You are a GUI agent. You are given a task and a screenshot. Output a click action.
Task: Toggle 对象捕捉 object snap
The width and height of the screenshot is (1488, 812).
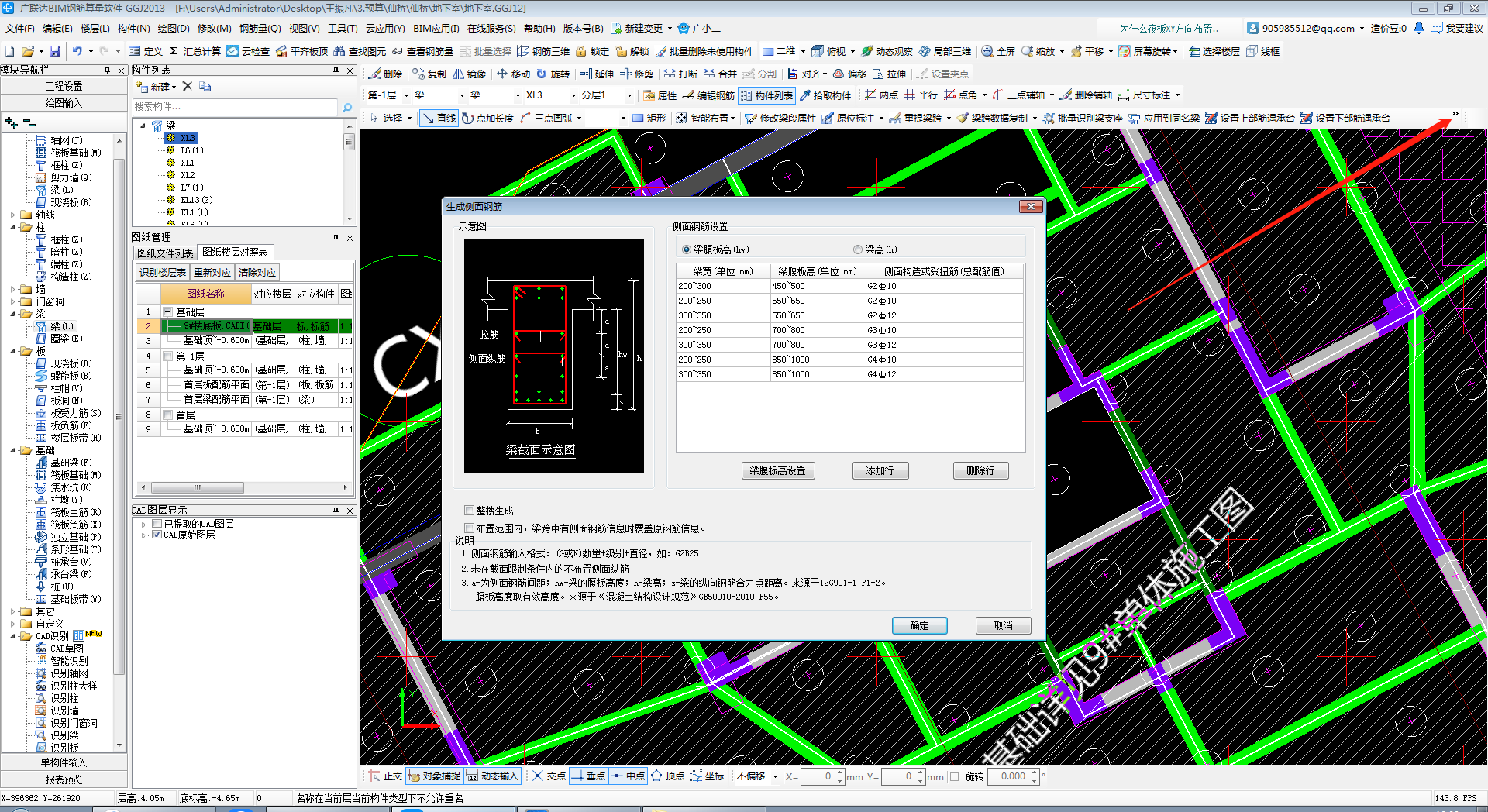tap(434, 776)
